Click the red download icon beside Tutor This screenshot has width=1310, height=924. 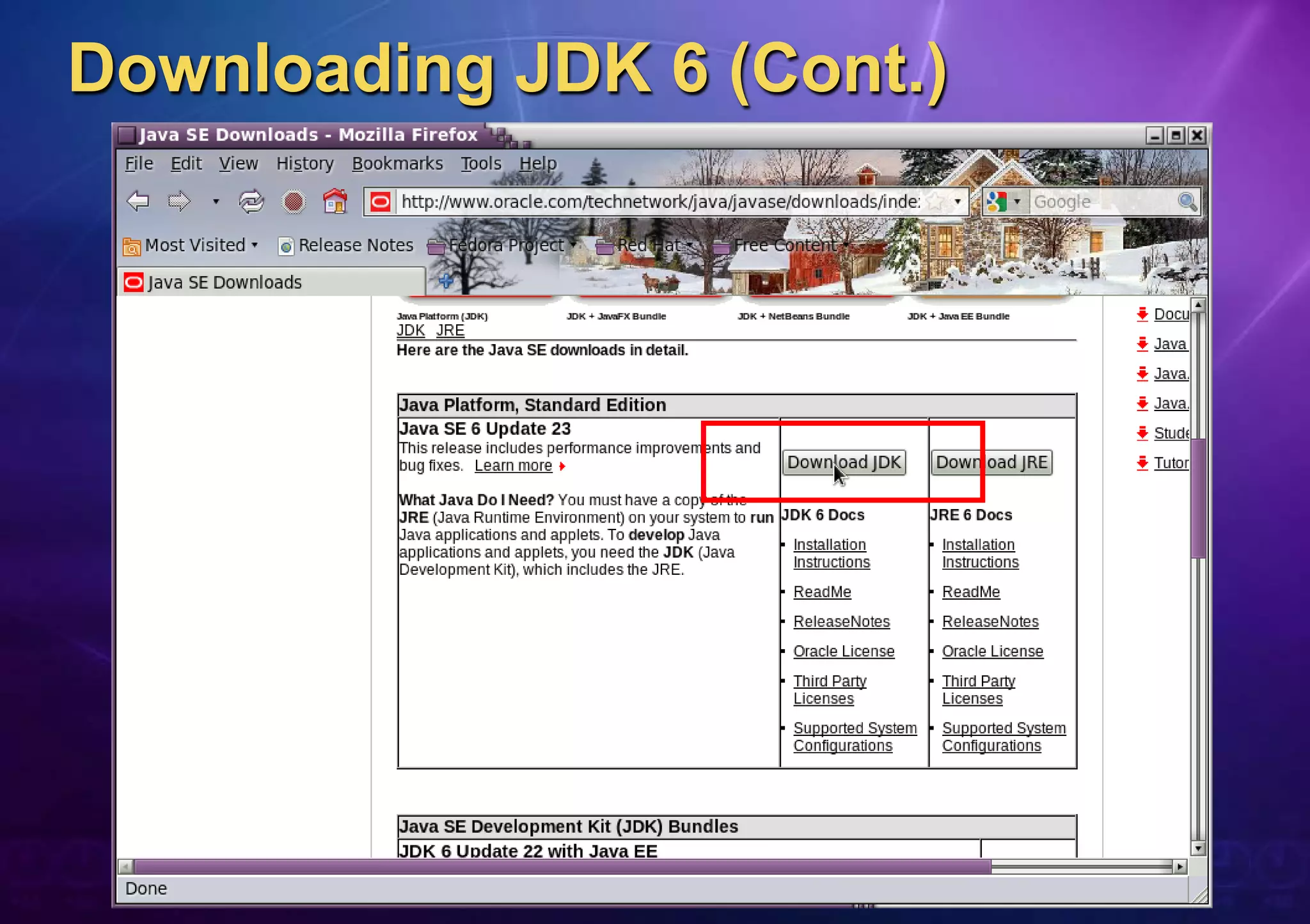click(1142, 463)
